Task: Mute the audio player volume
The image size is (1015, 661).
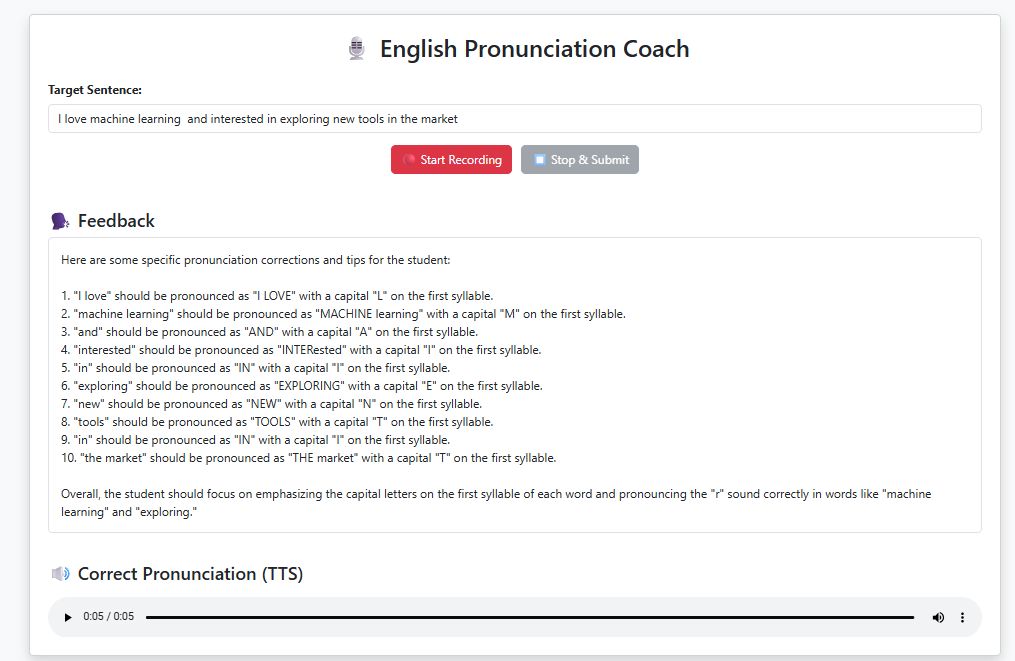Action: pos(938,618)
